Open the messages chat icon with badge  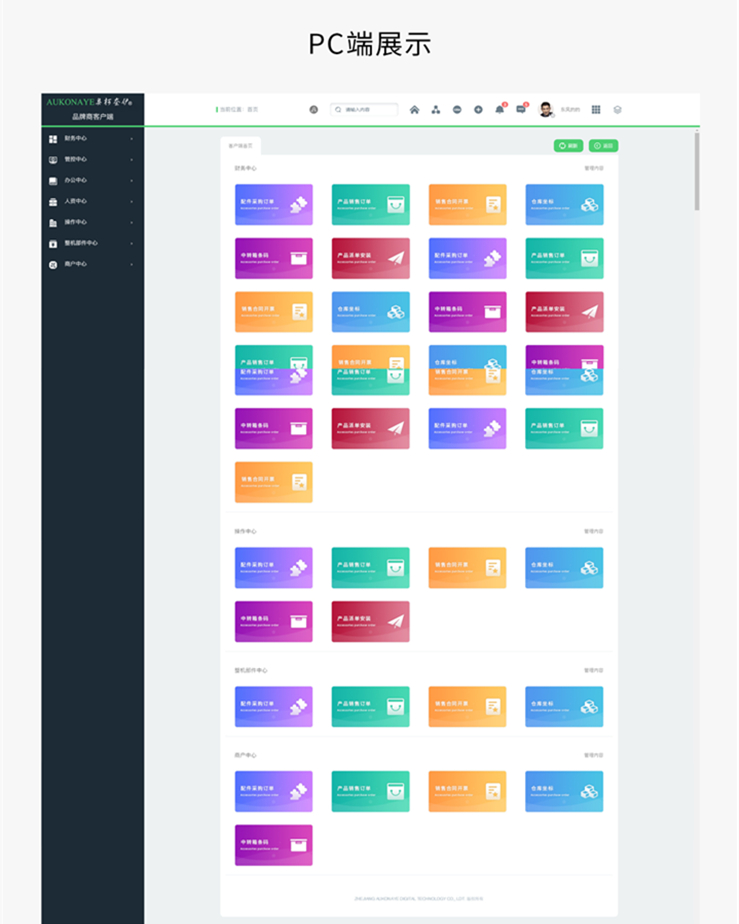tap(522, 109)
